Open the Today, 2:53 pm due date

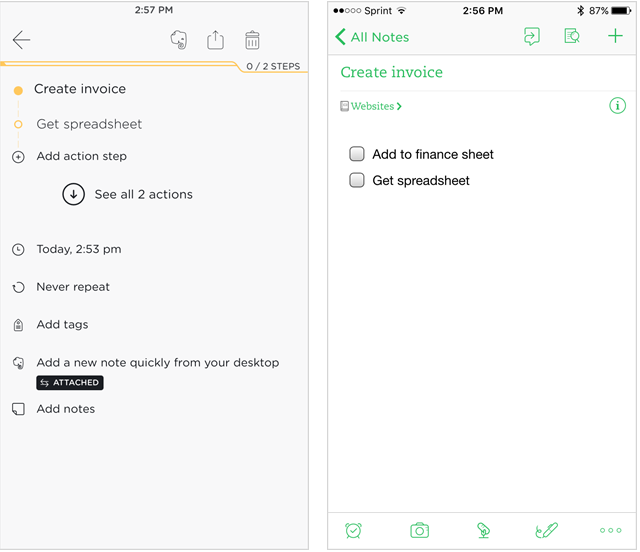point(79,249)
